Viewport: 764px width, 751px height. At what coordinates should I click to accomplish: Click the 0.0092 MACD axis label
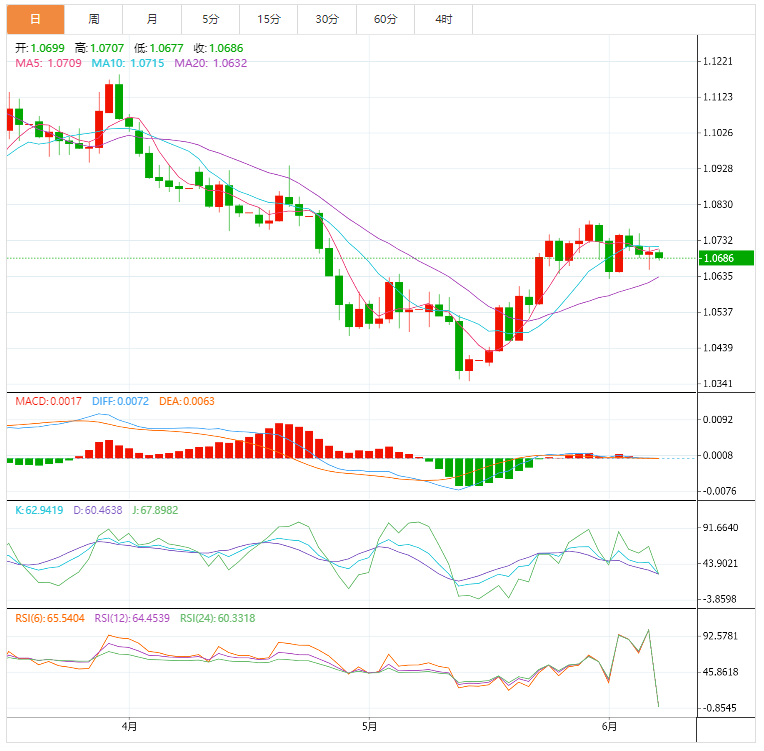pos(718,420)
